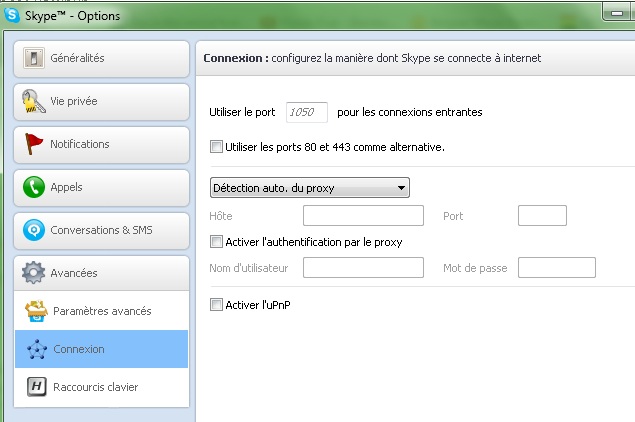
Task: Enable ports 80 et 443 alternative checkbox
Action: 216,147
